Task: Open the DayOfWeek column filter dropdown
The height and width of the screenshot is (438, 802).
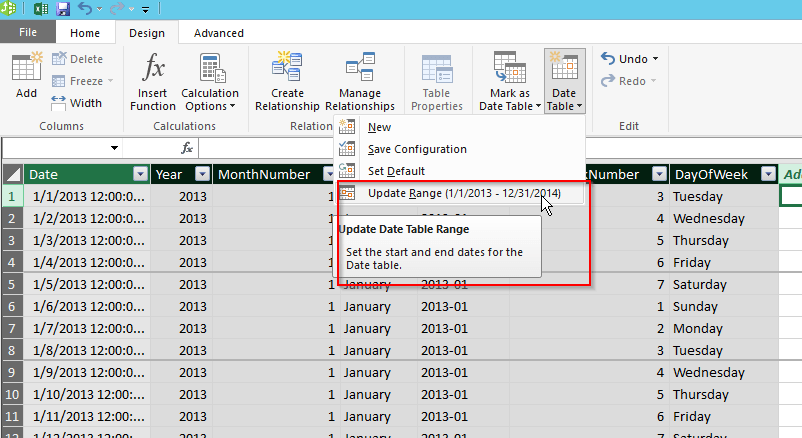Action: [x=767, y=174]
